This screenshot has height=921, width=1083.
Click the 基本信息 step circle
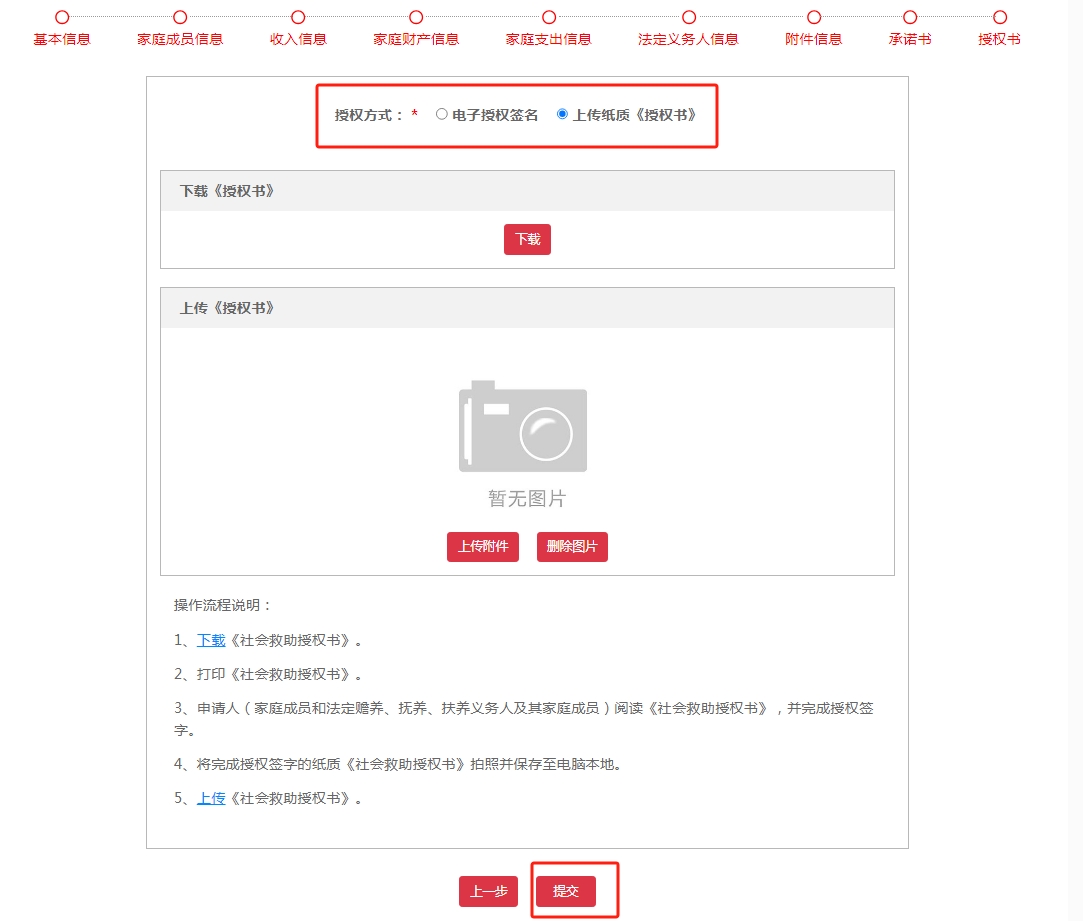click(x=63, y=16)
